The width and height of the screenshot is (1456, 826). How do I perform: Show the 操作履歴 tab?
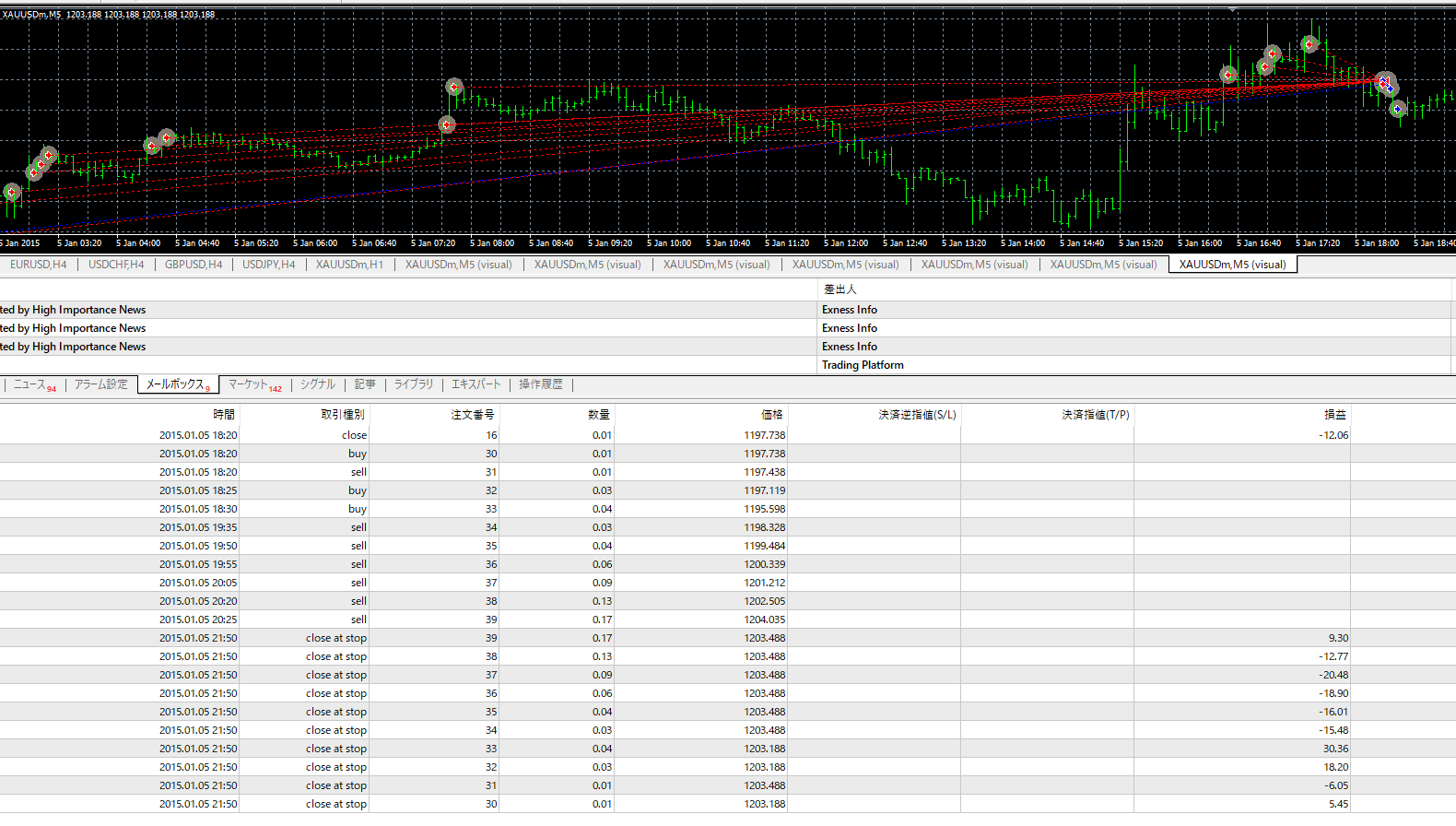pyautogui.click(x=540, y=384)
